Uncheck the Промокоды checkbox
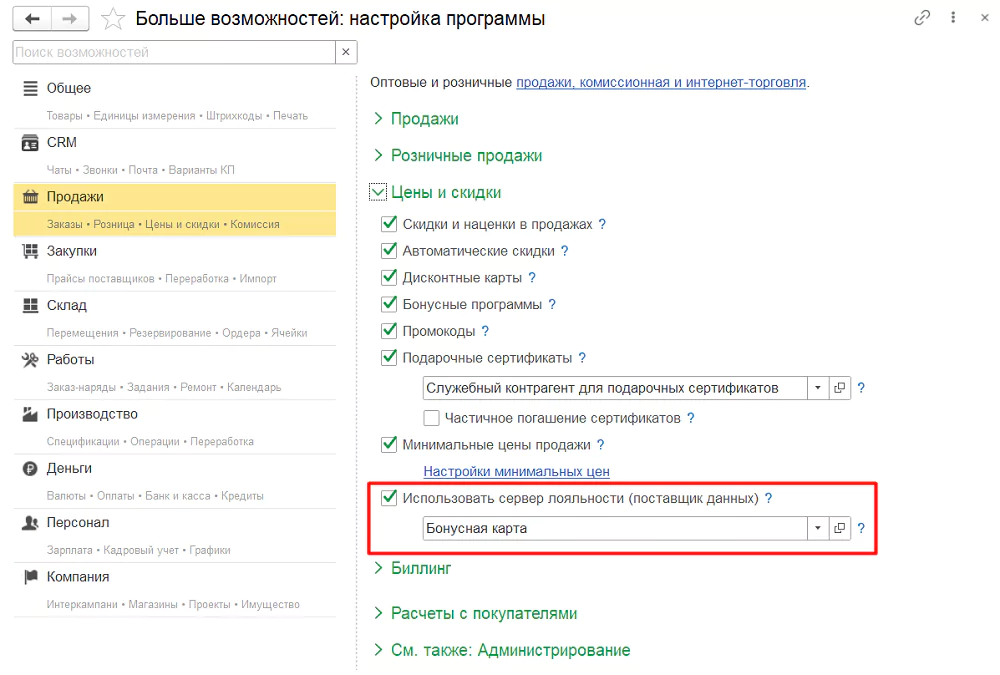 pyautogui.click(x=389, y=330)
